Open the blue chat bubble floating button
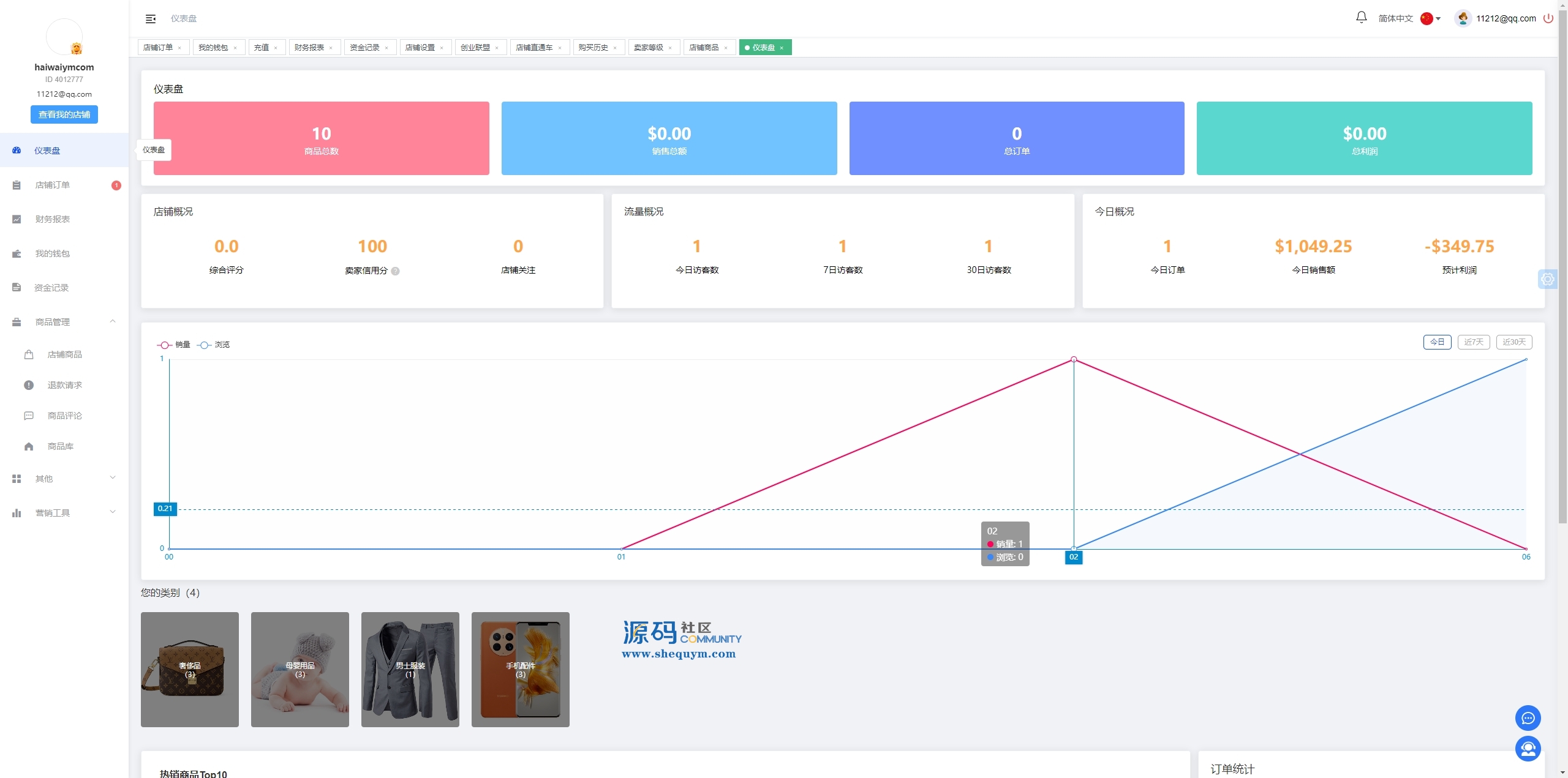Viewport: 1568px width, 778px height. point(1528,718)
